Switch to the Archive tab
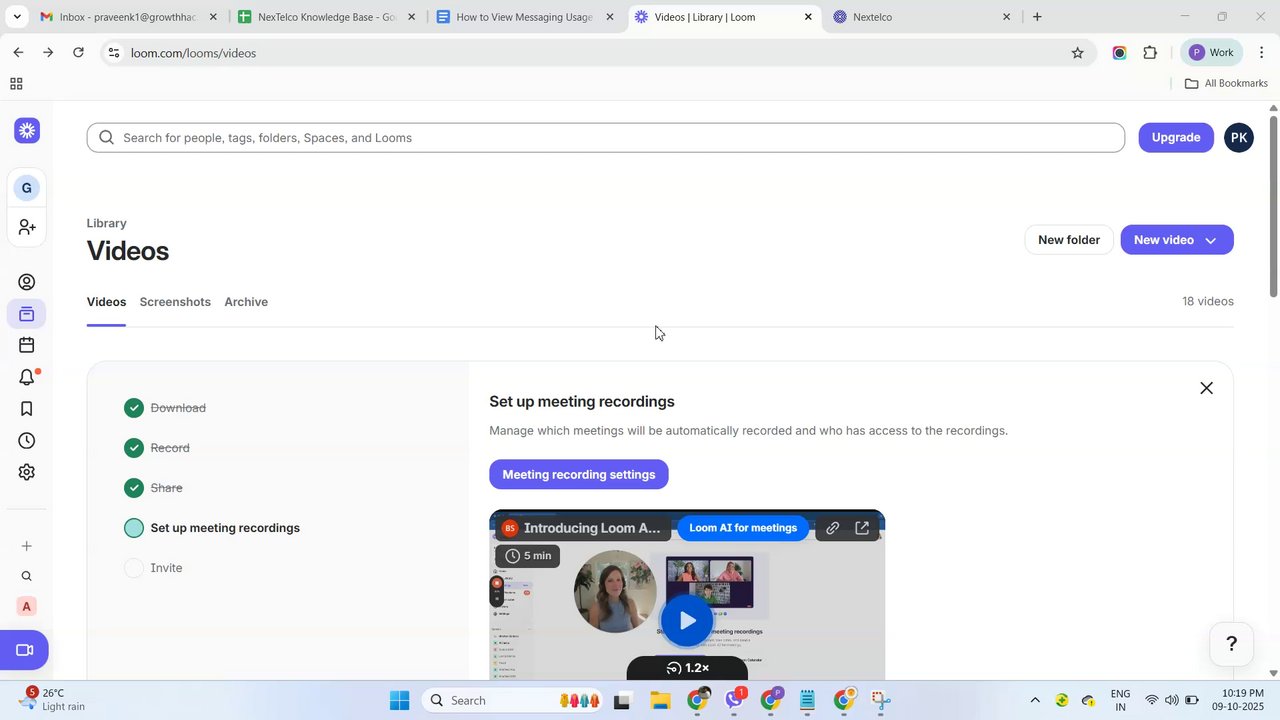Viewport: 1280px width, 720px height. click(x=246, y=302)
